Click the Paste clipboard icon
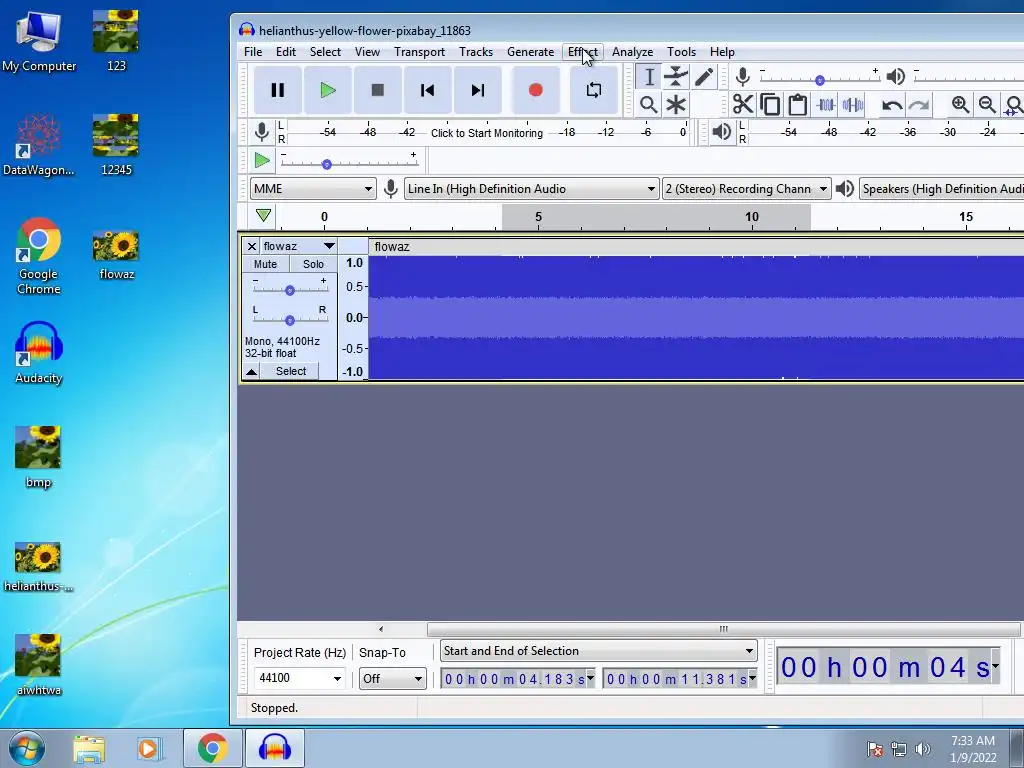This screenshot has width=1024, height=768. (x=797, y=104)
